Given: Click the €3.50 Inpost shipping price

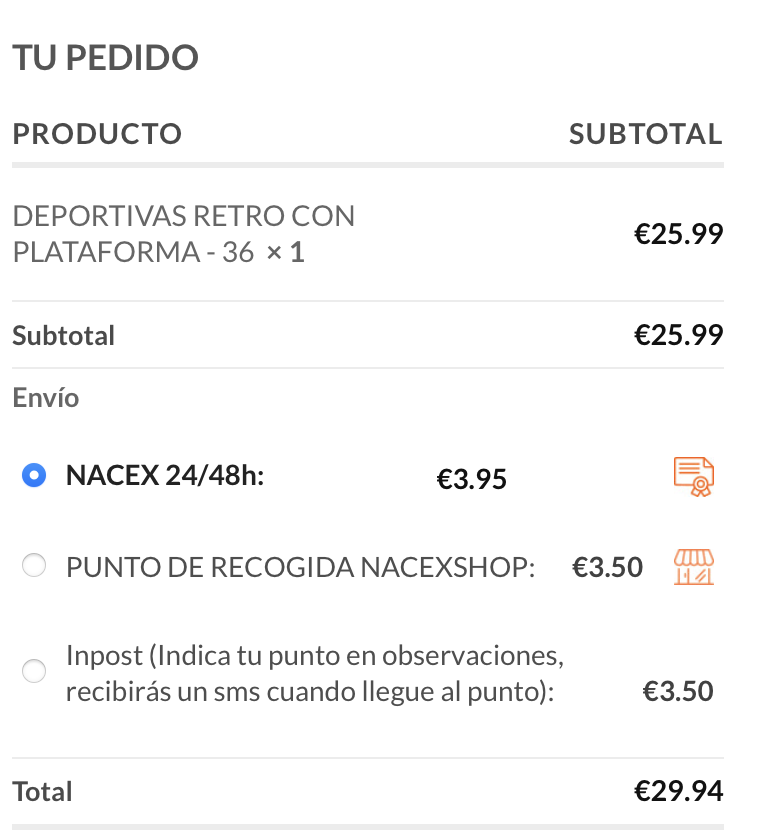Looking at the screenshot, I should click(678, 691).
